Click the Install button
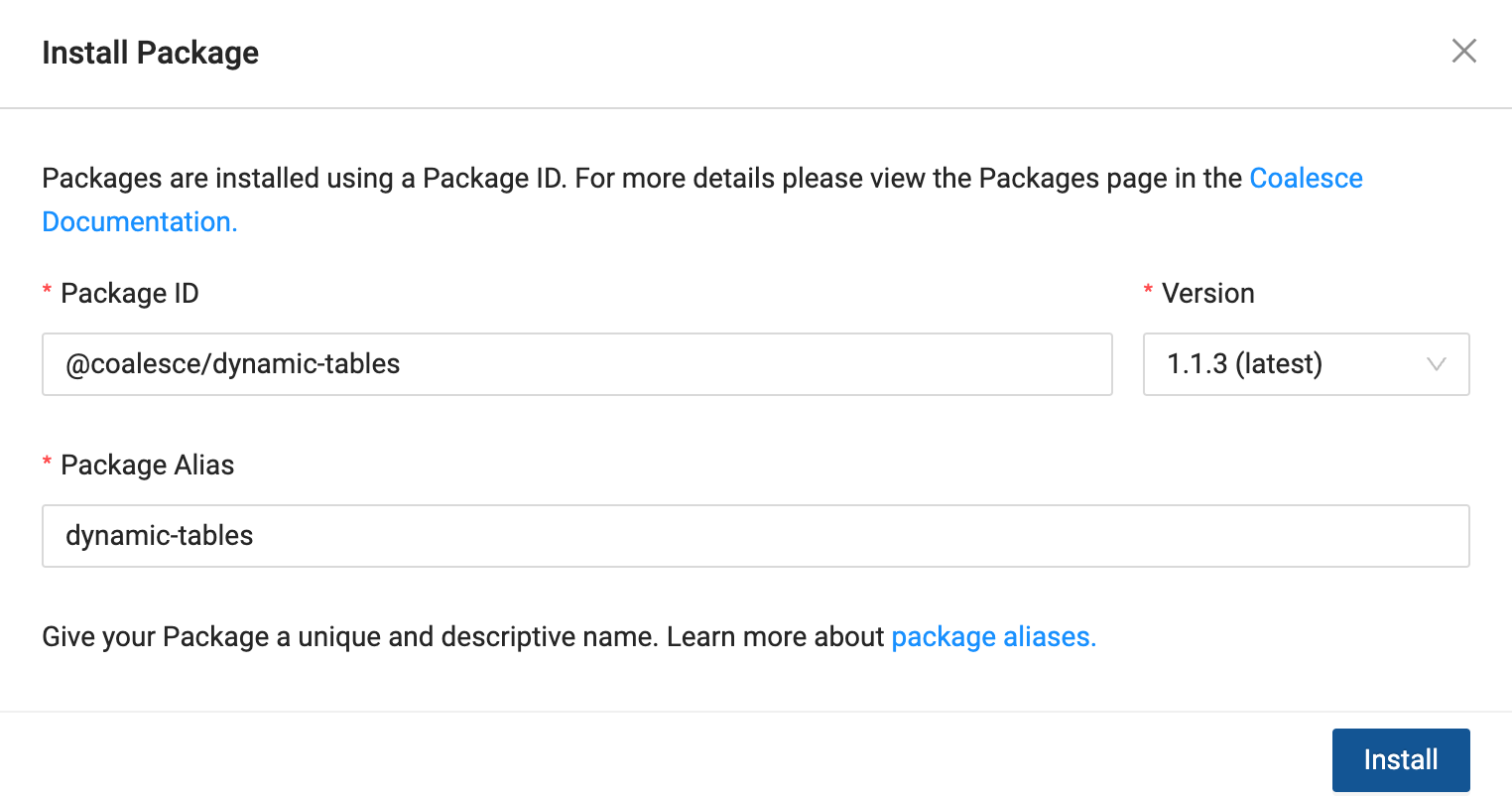 [x=1400, y=760]
